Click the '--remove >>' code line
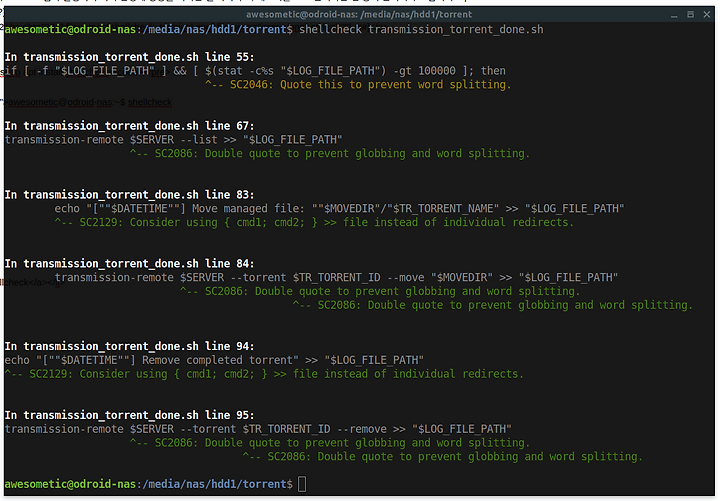The image size is (720, 501). (258, 429)
